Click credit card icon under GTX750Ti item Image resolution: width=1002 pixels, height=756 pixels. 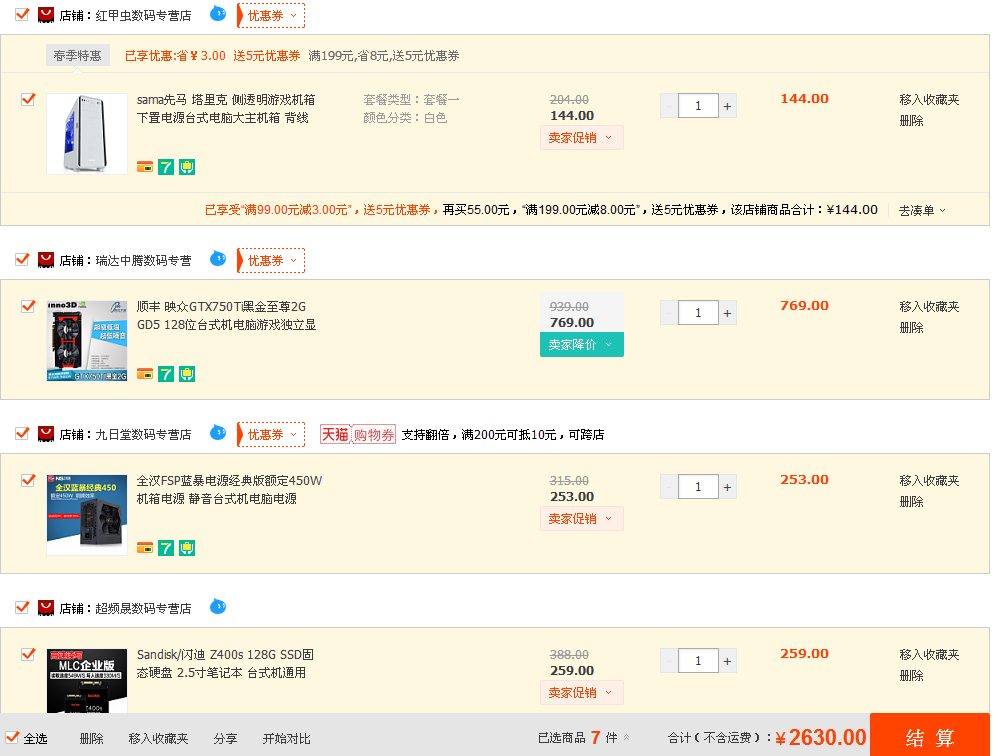(x=145, y=374)
